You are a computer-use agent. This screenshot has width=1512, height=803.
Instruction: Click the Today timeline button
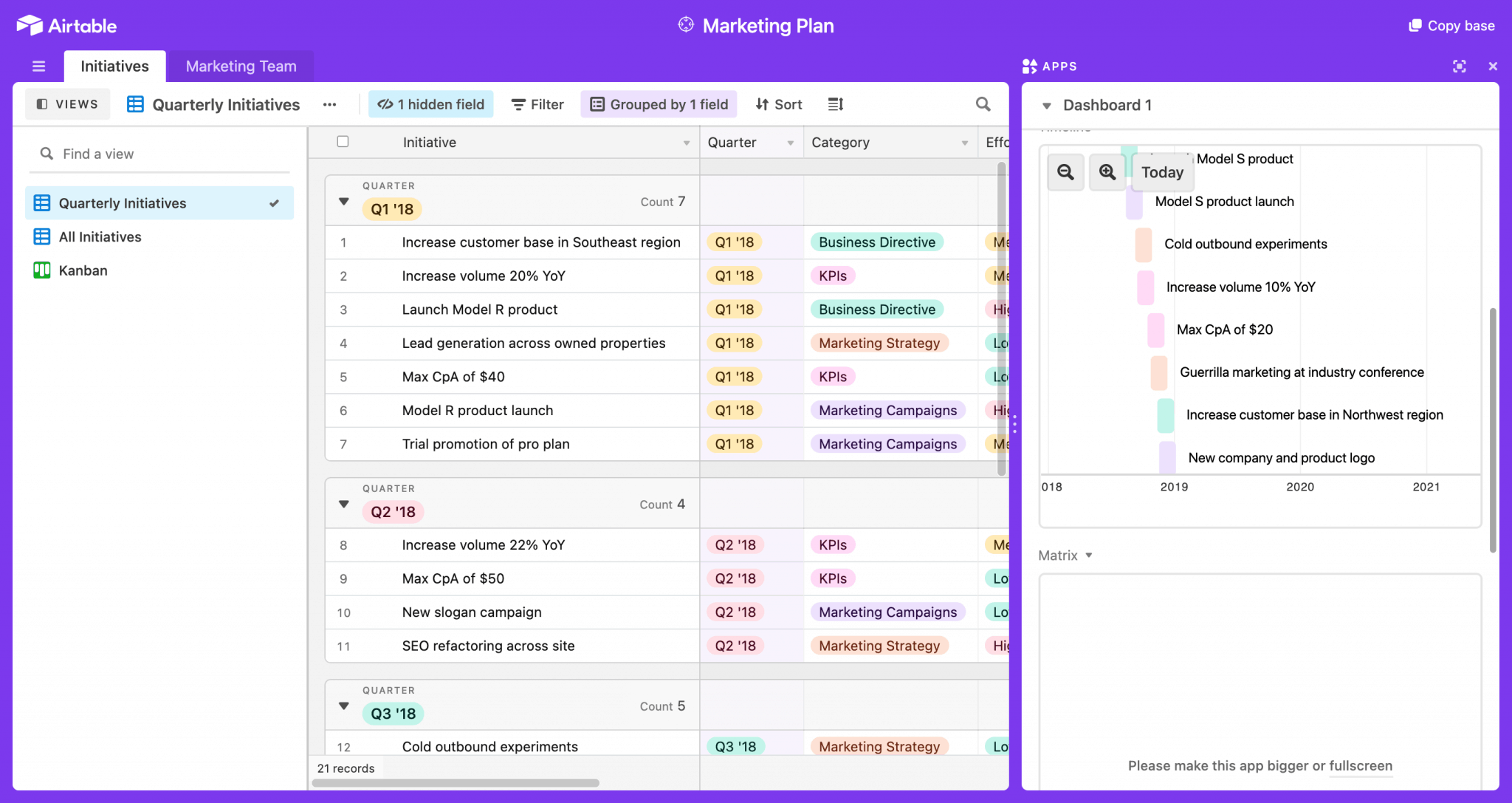[1162, 172]
